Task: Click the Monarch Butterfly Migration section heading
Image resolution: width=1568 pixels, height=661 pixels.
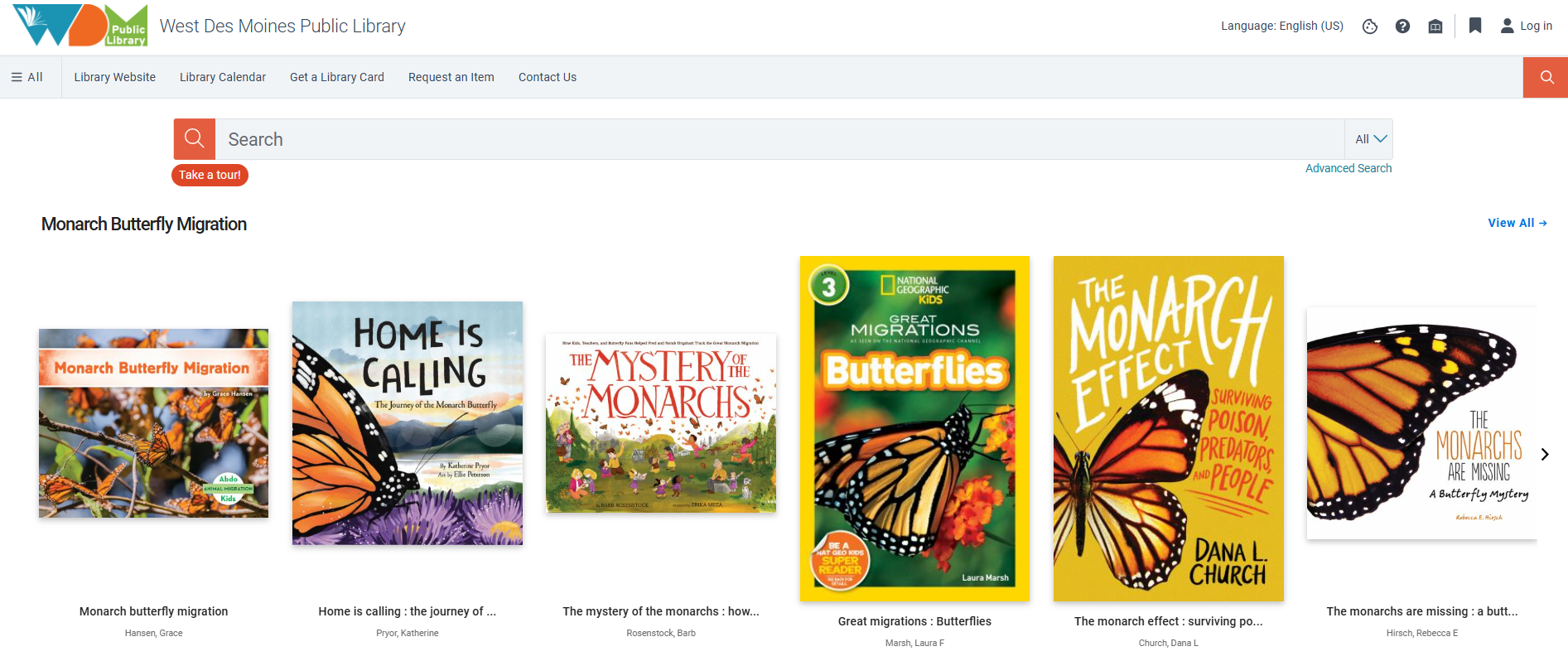Action: point(144,224)
